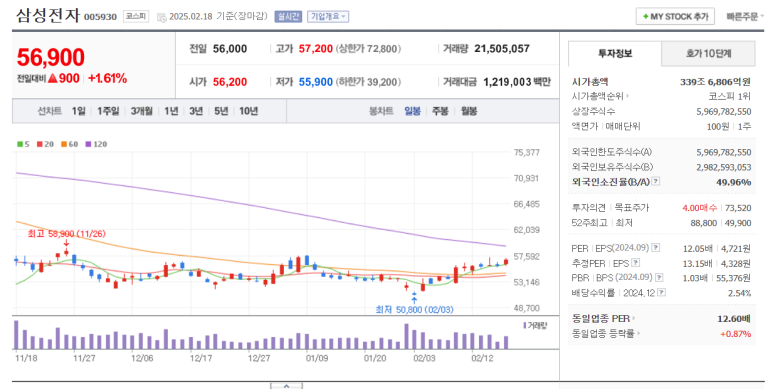Click the 코스피 1위 rank value
The height and width of the screenshot is (389, 773).
tap(730, 96)
